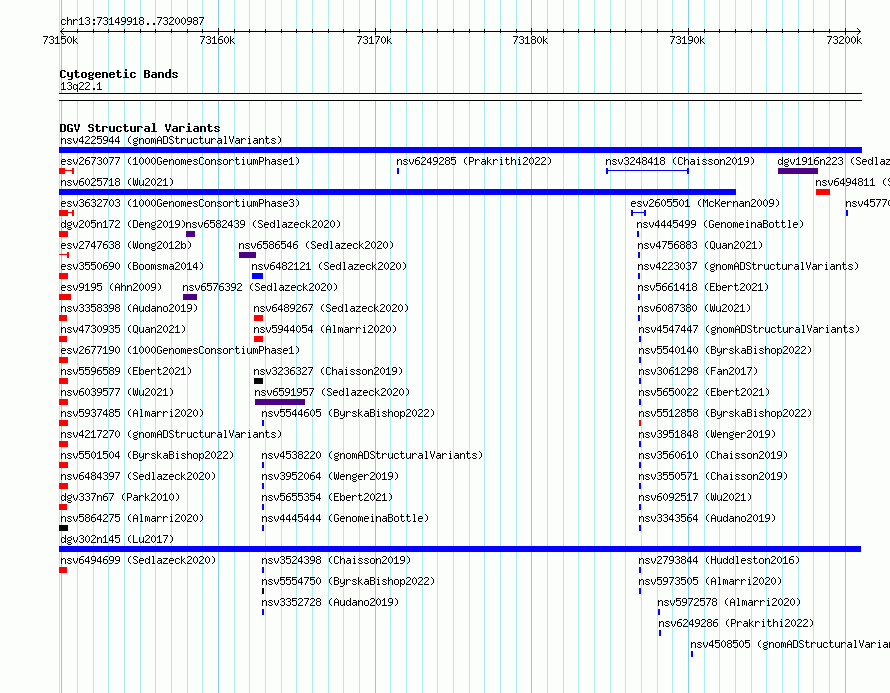Open esv2677190 (1000GenomesConsortiumPhase1) label
The image size is (890, 693).
click(x=180, y=350)
